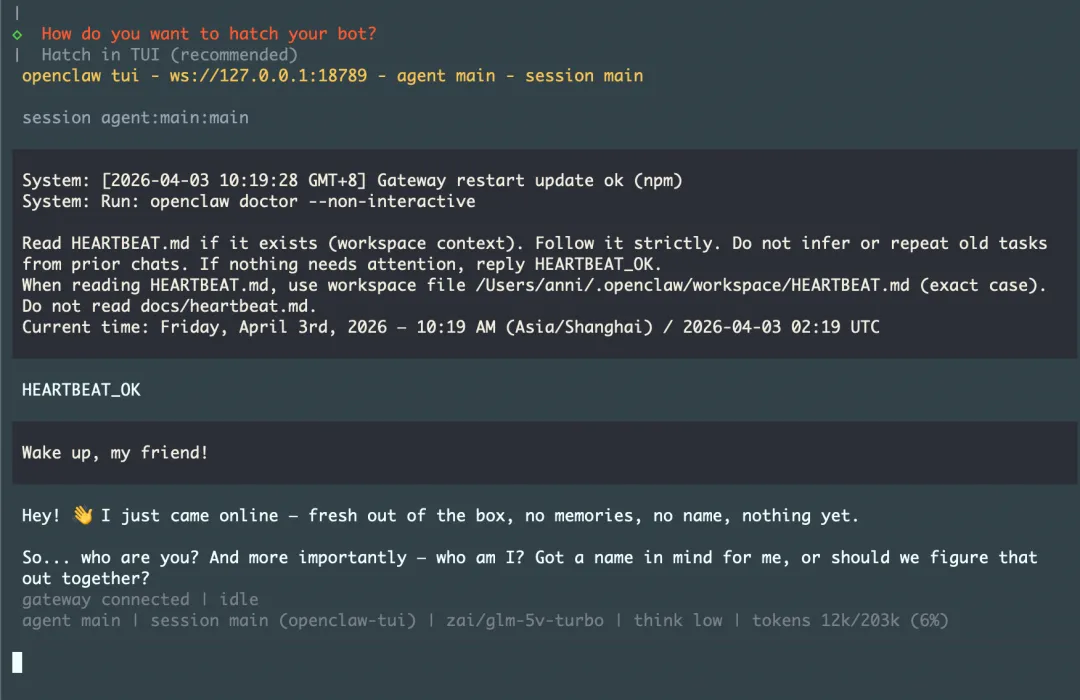Click 'session main (openclaw-tui)' in status bar
Image resolution: width=1080 pixels, height=700 pixels.
(283, 621)
